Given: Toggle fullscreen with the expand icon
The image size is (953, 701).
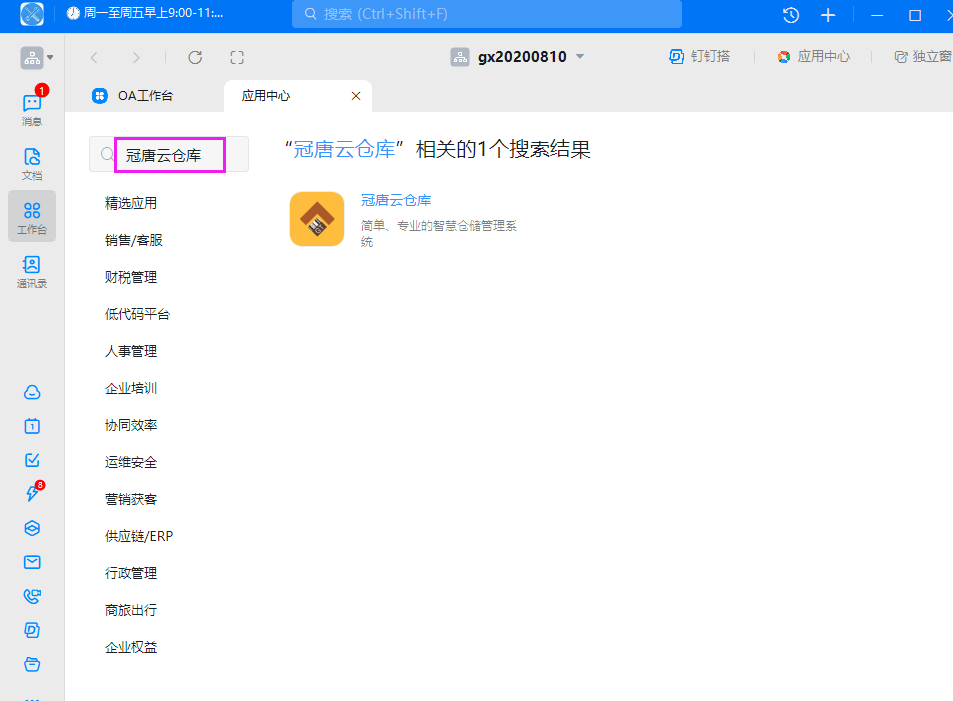Looking at the screenshot, I should [237, 57].
